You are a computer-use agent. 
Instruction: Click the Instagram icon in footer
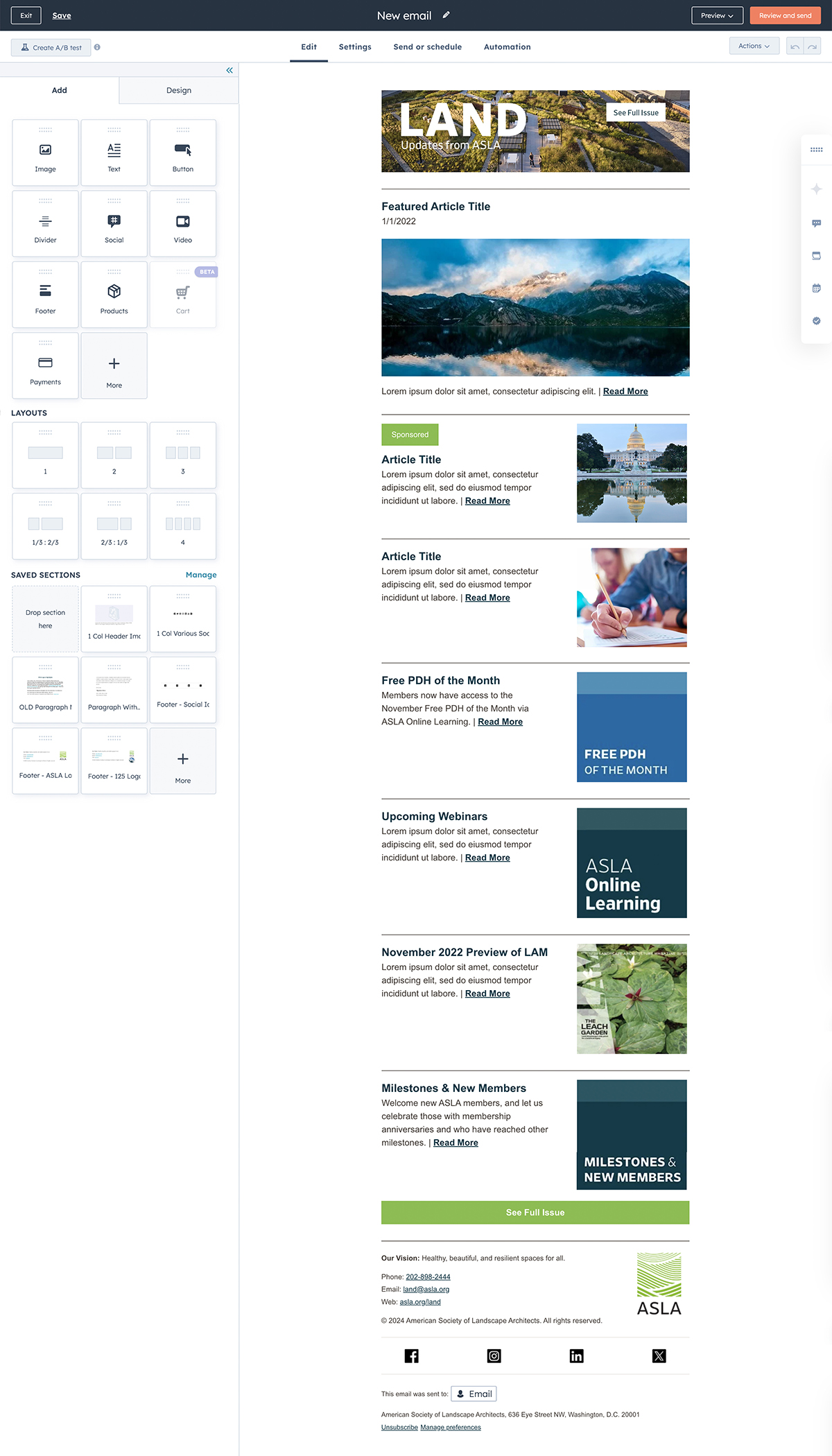click(x=494, y=1356)
